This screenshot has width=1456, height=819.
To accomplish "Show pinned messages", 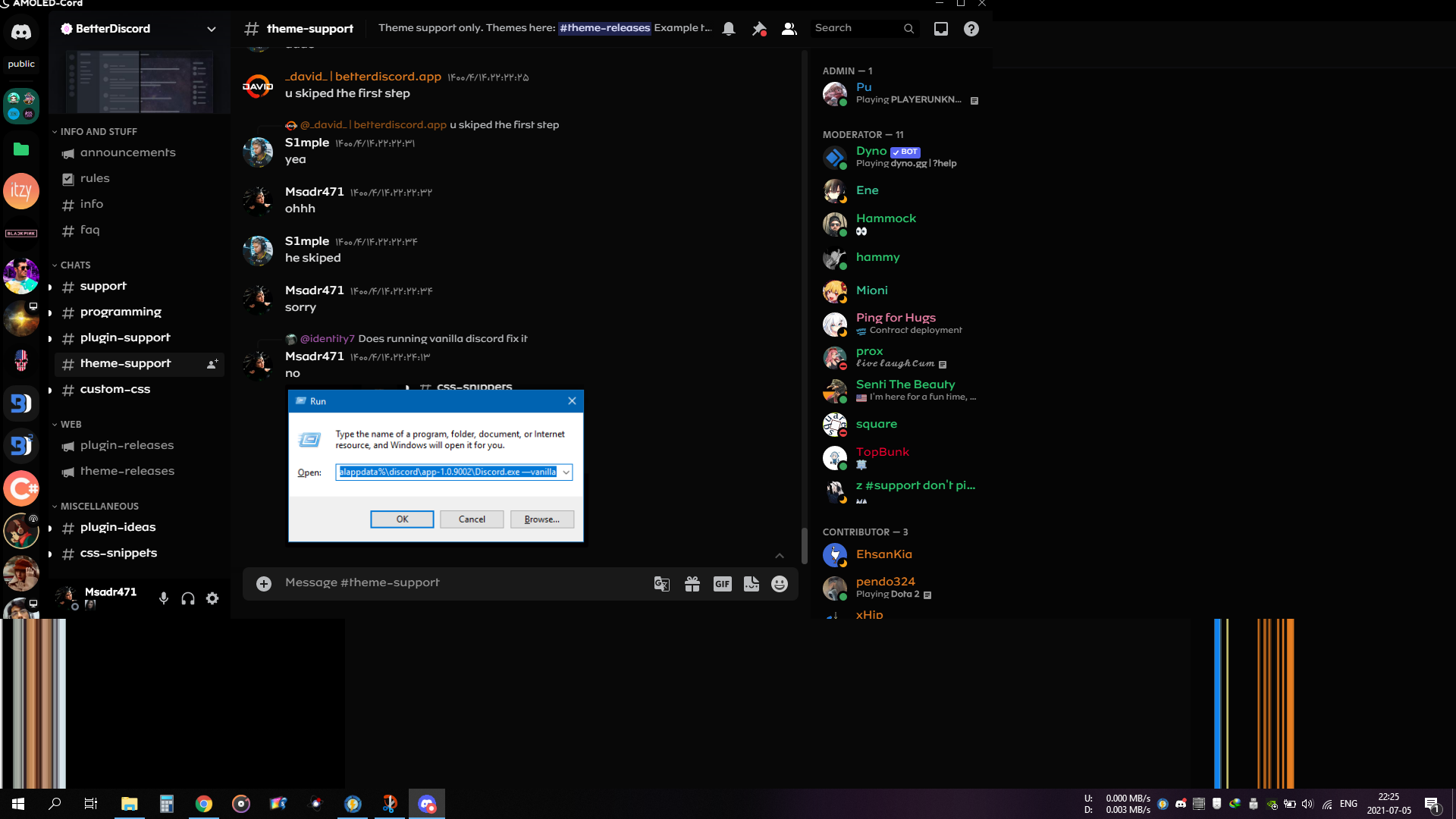I will tap(759, 29).
